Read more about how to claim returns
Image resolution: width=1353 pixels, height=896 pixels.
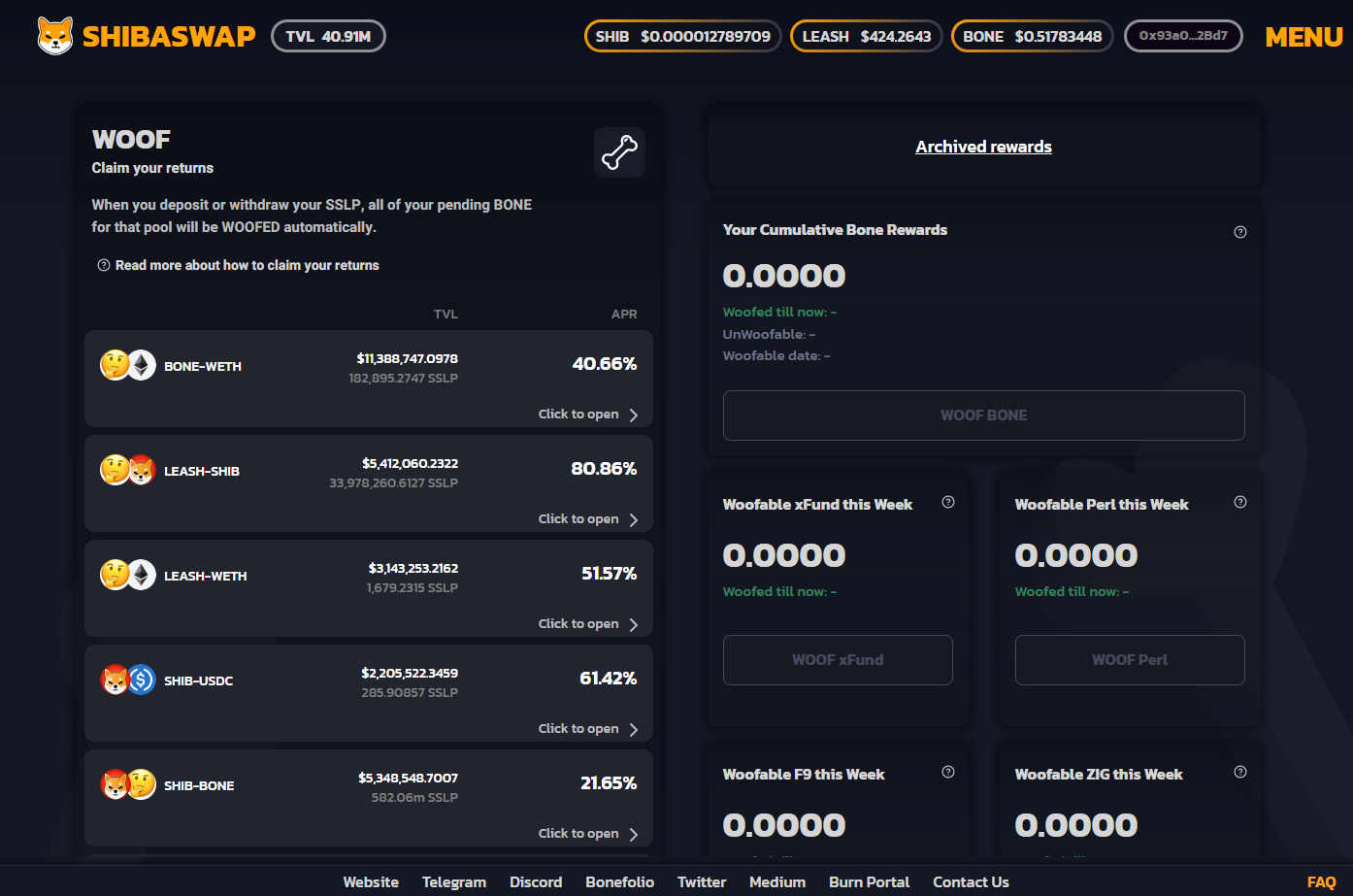[247, 265]
